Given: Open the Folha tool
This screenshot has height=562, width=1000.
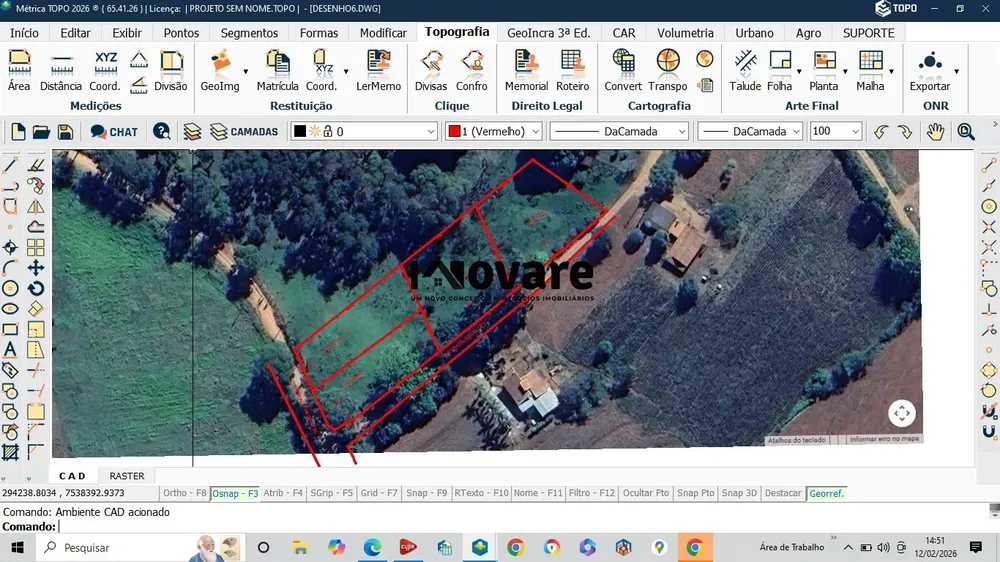Looking at the screenshot, I should [779, 71].
